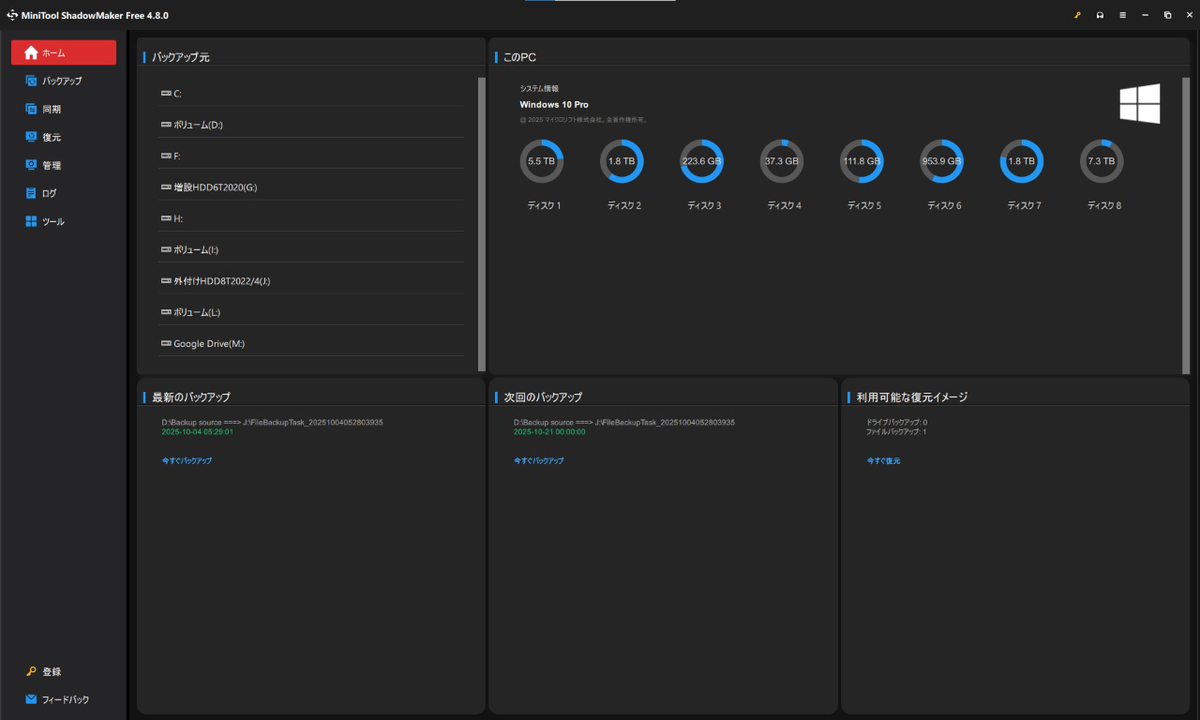Click the drive icon beside Google Drive(M:)

pos(166,343)
